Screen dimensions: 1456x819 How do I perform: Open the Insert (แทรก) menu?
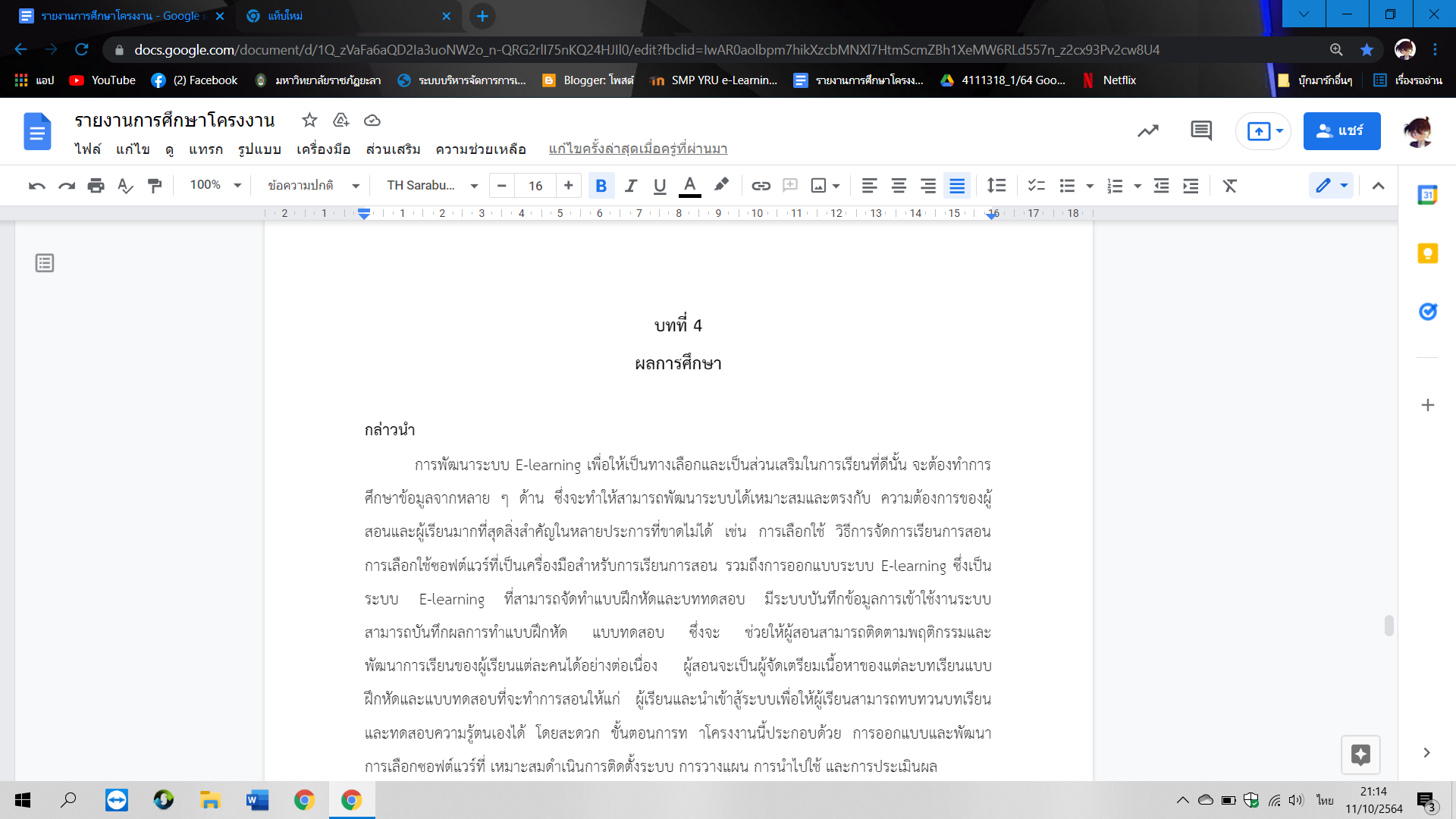tap(206, 149)
